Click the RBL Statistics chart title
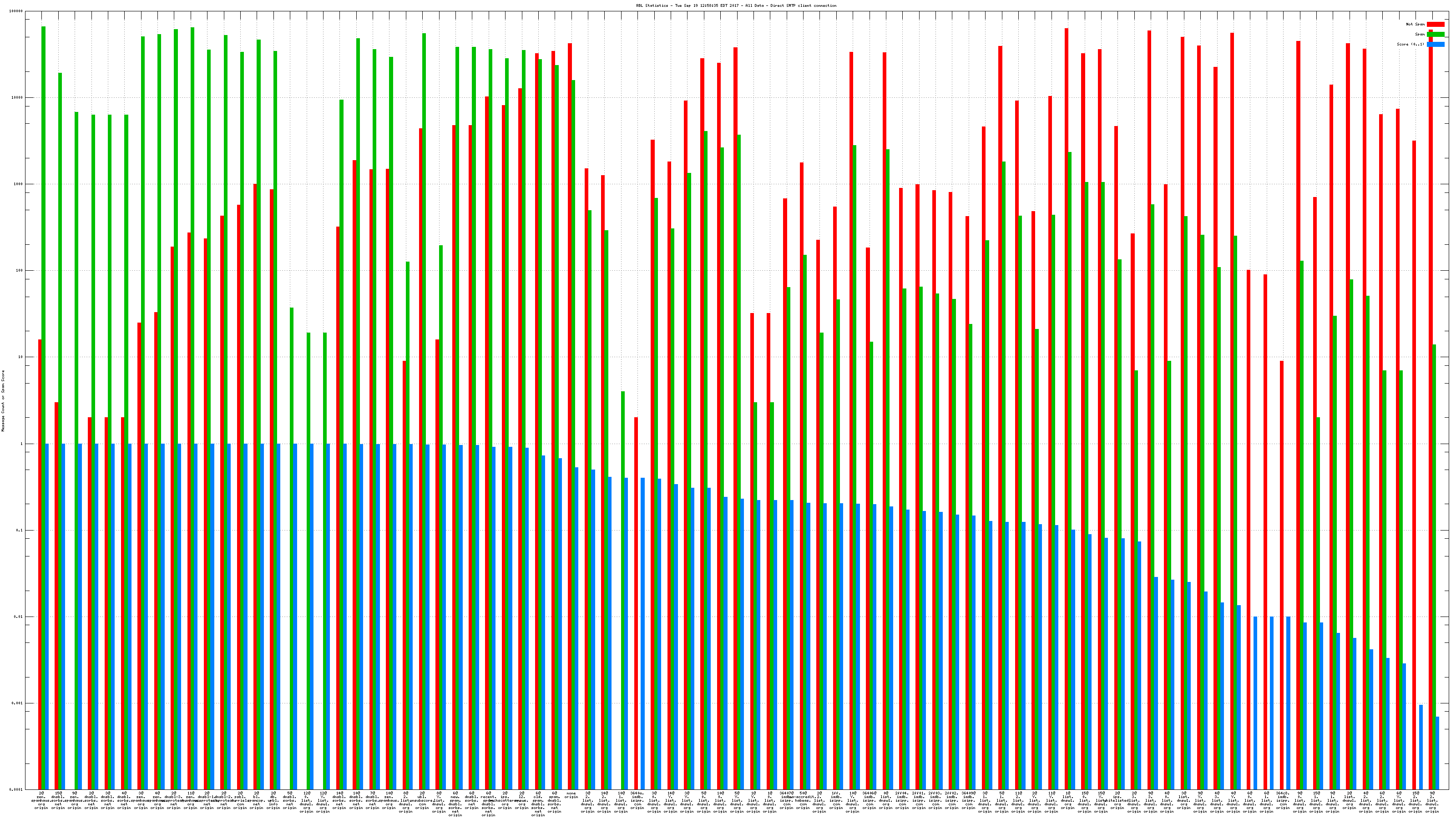This screenshot has width=1456, height=819. click(736, 5)
